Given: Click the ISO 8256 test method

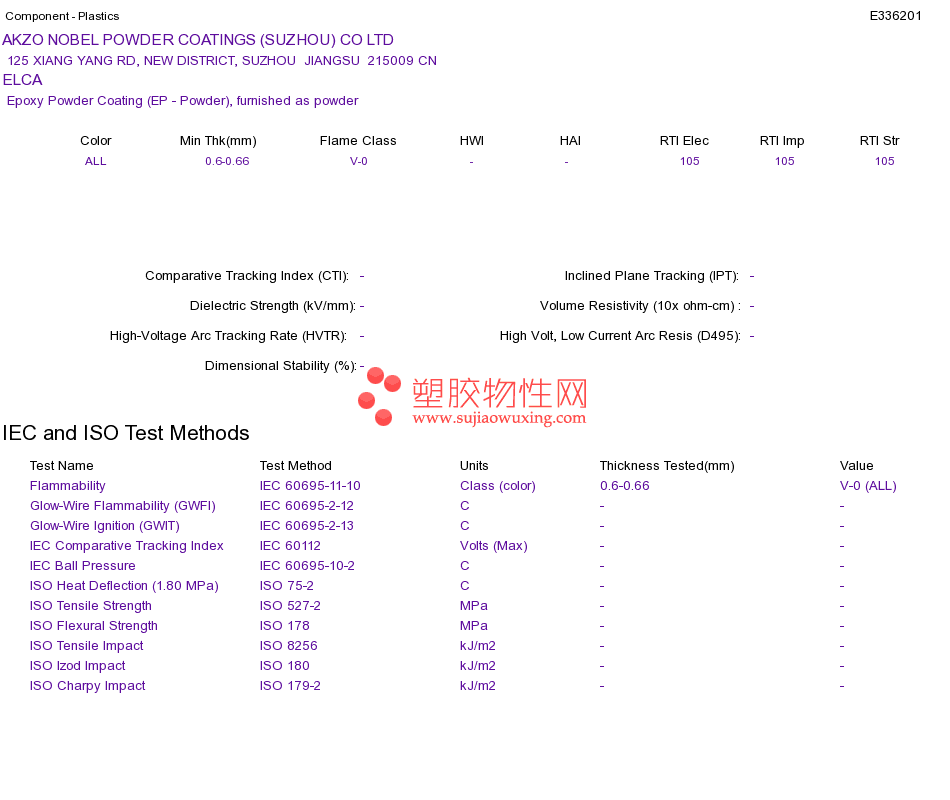Looking at the screenshot, I should pos(288,645).
